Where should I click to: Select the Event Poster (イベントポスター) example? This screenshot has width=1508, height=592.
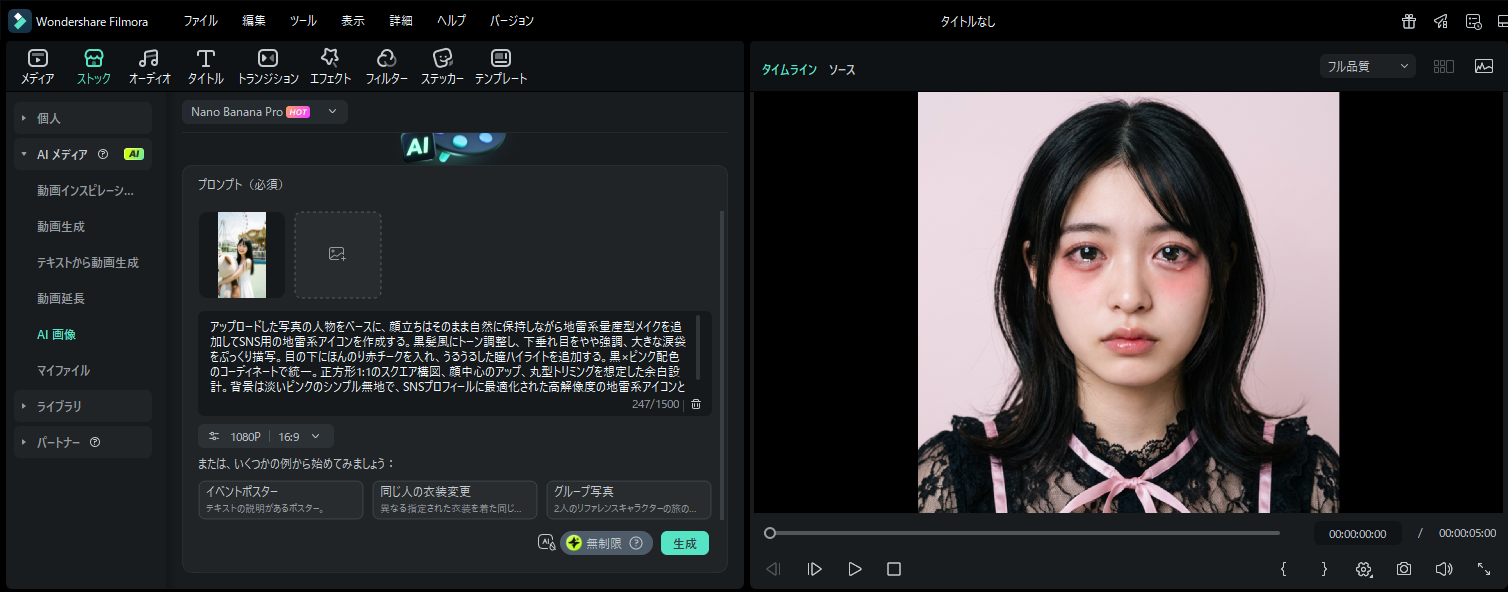click(x=281, y=499)
